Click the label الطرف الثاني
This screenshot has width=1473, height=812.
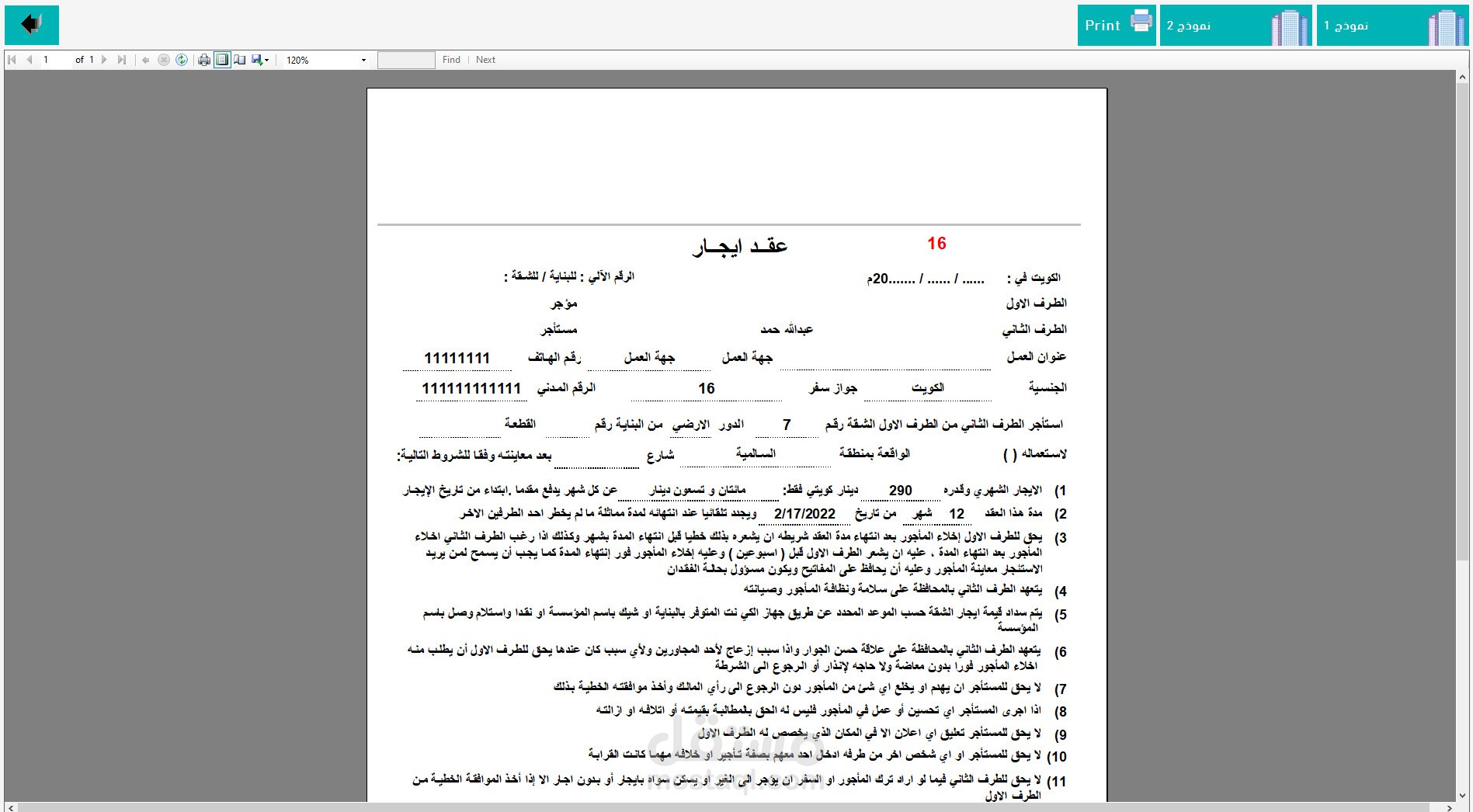point(1034,330)
